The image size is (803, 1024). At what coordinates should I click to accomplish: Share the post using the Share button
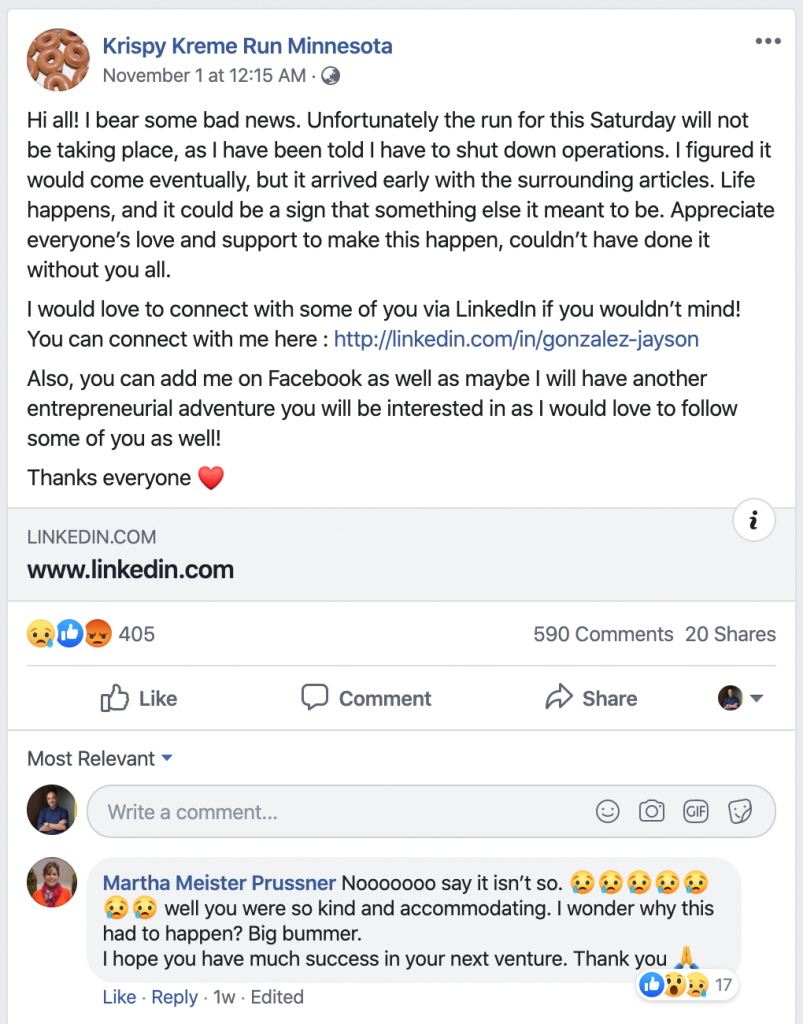(591, 698)
